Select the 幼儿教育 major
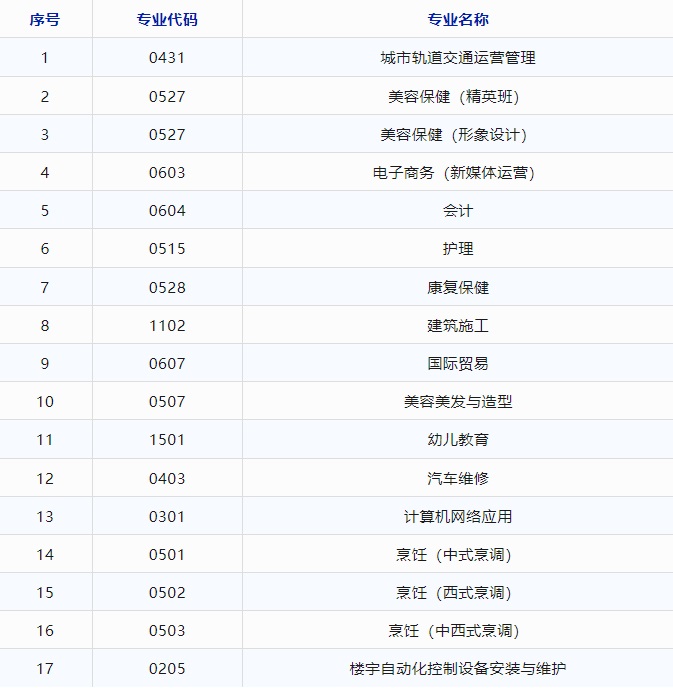This screenshot has width=673, height=688. tap(457, 440)
